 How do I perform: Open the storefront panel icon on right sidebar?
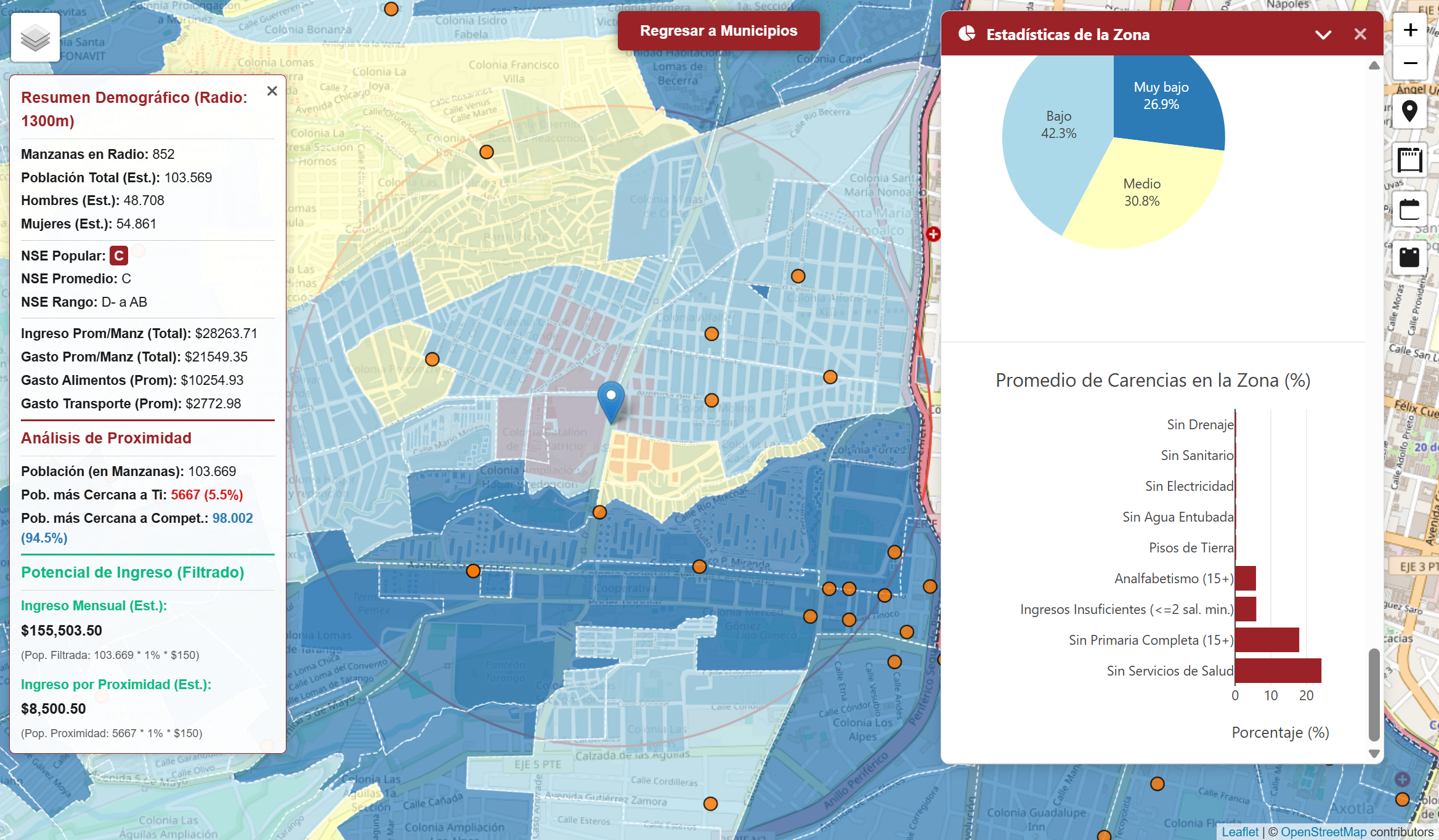pos(1410,159)
